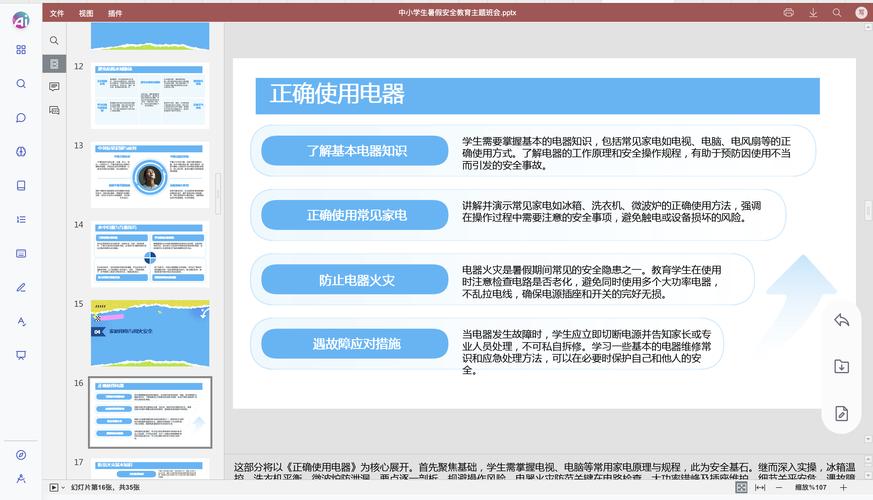This screenshot has width=873, height=500.
Task: Open the apps grid icon in left sidebar
Action: point(21,50)
